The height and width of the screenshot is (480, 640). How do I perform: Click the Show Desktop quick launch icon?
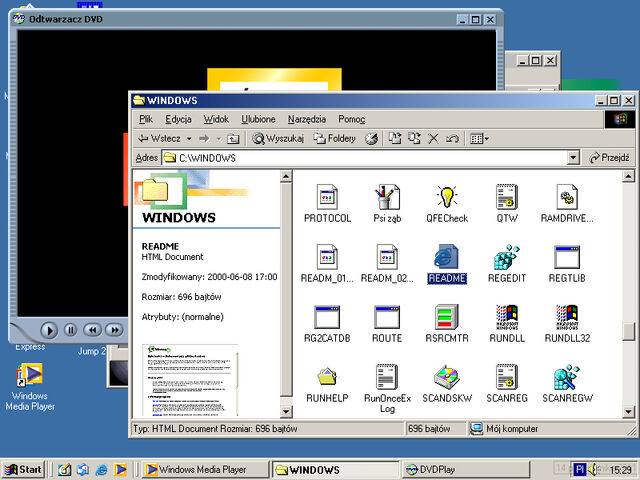[x=64, y=470]
